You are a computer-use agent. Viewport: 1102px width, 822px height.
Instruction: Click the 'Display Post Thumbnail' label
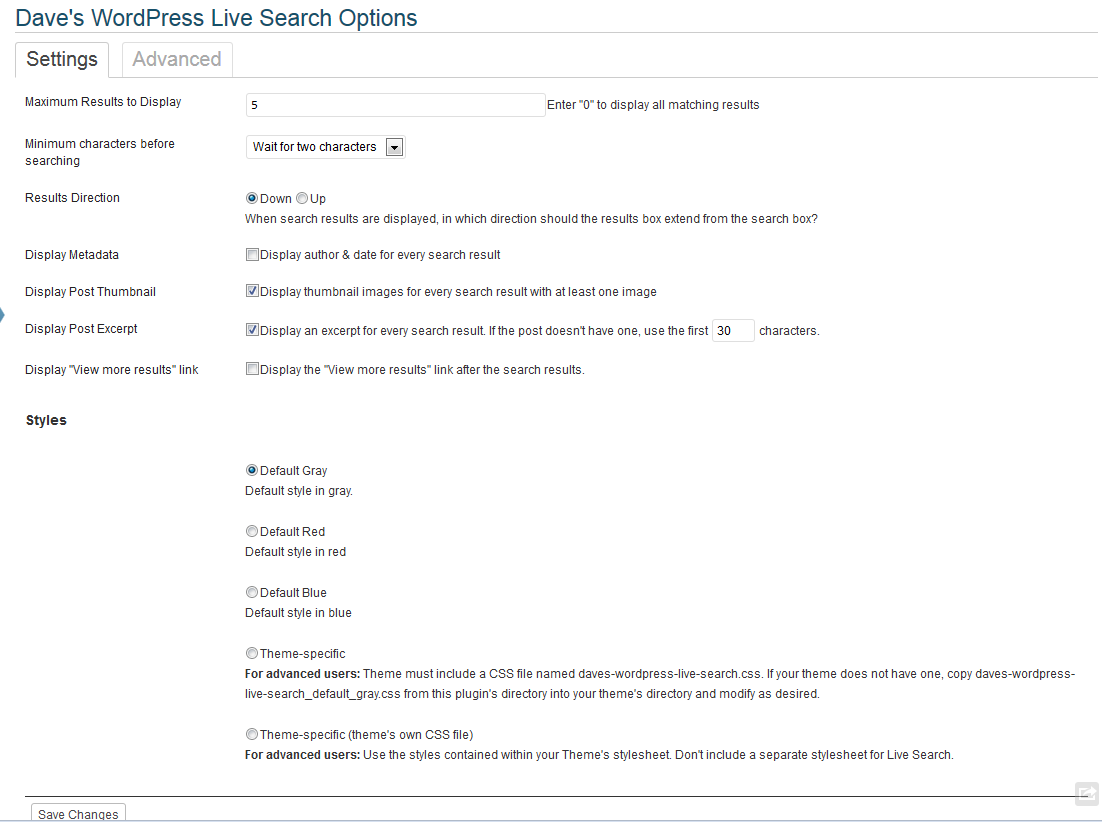(x=91, y=292)
